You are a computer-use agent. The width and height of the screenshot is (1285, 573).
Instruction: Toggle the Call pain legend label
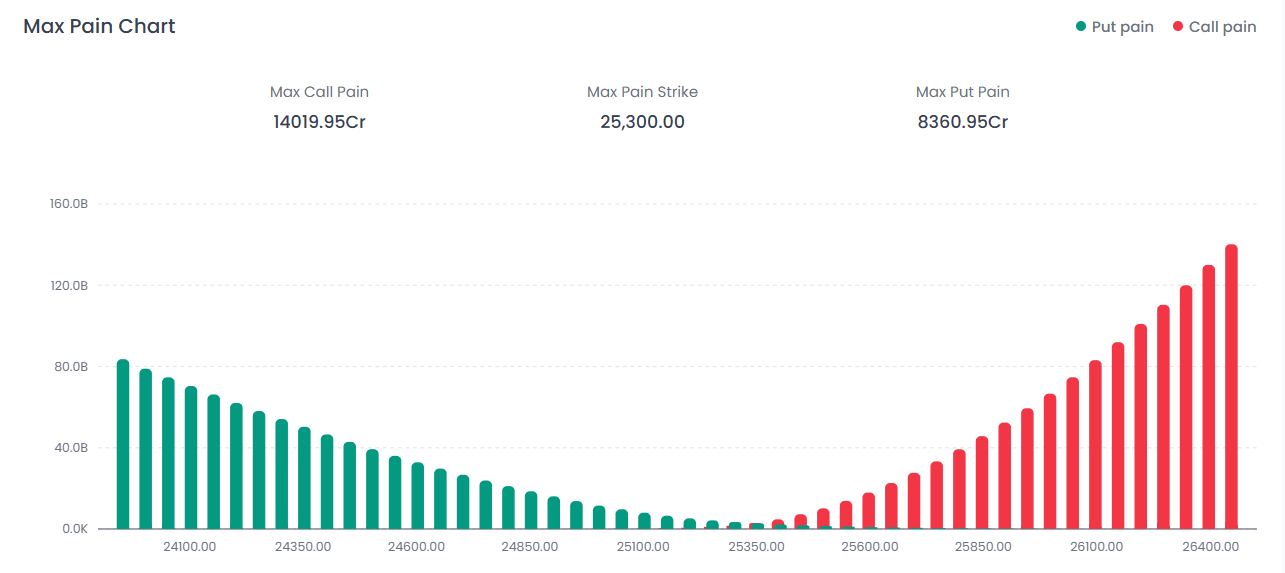[x=1222, y=27]
